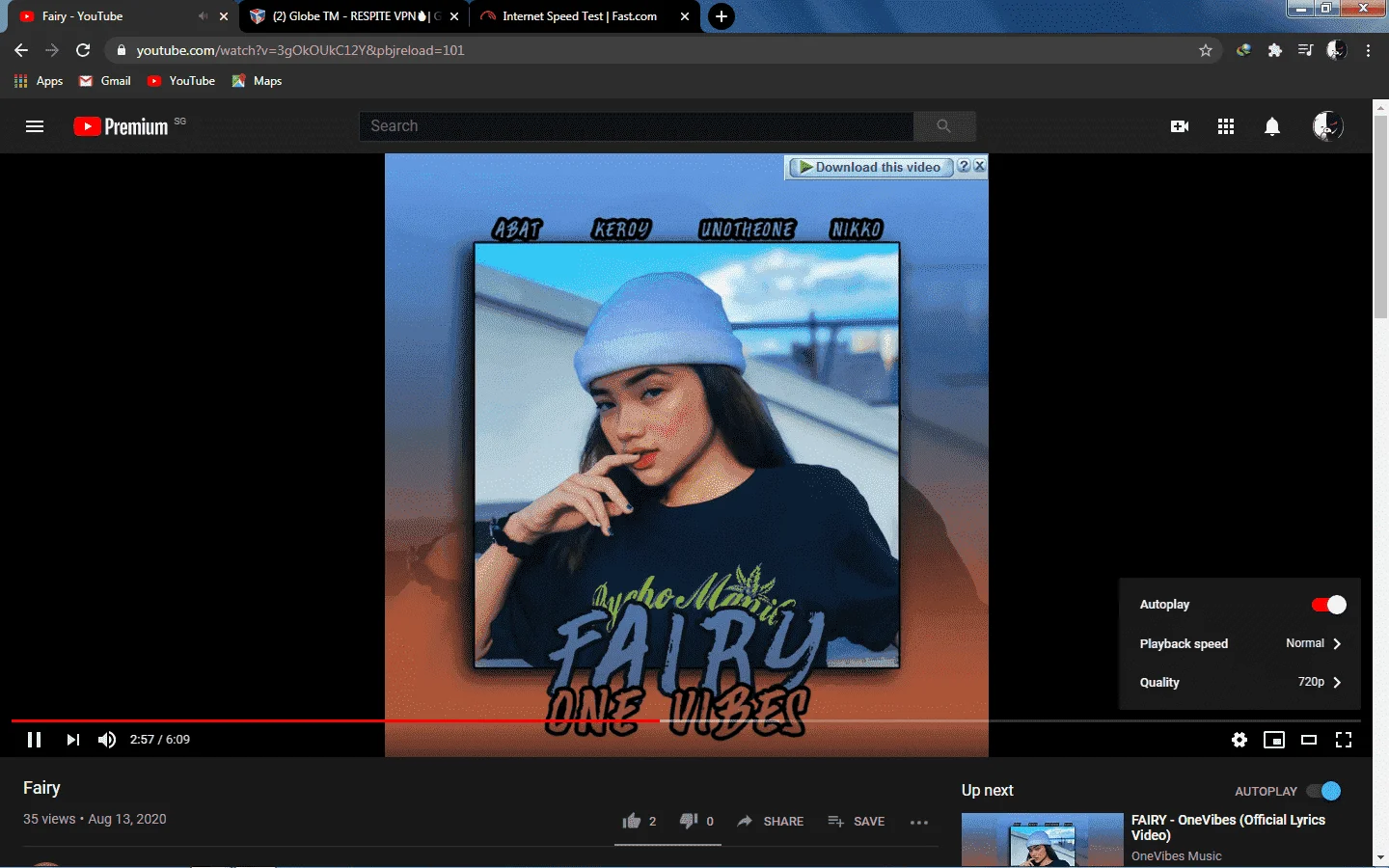Close the player settings with the gear
The height and width of the screenshot is (868, 1389).
click(1239, 740)
